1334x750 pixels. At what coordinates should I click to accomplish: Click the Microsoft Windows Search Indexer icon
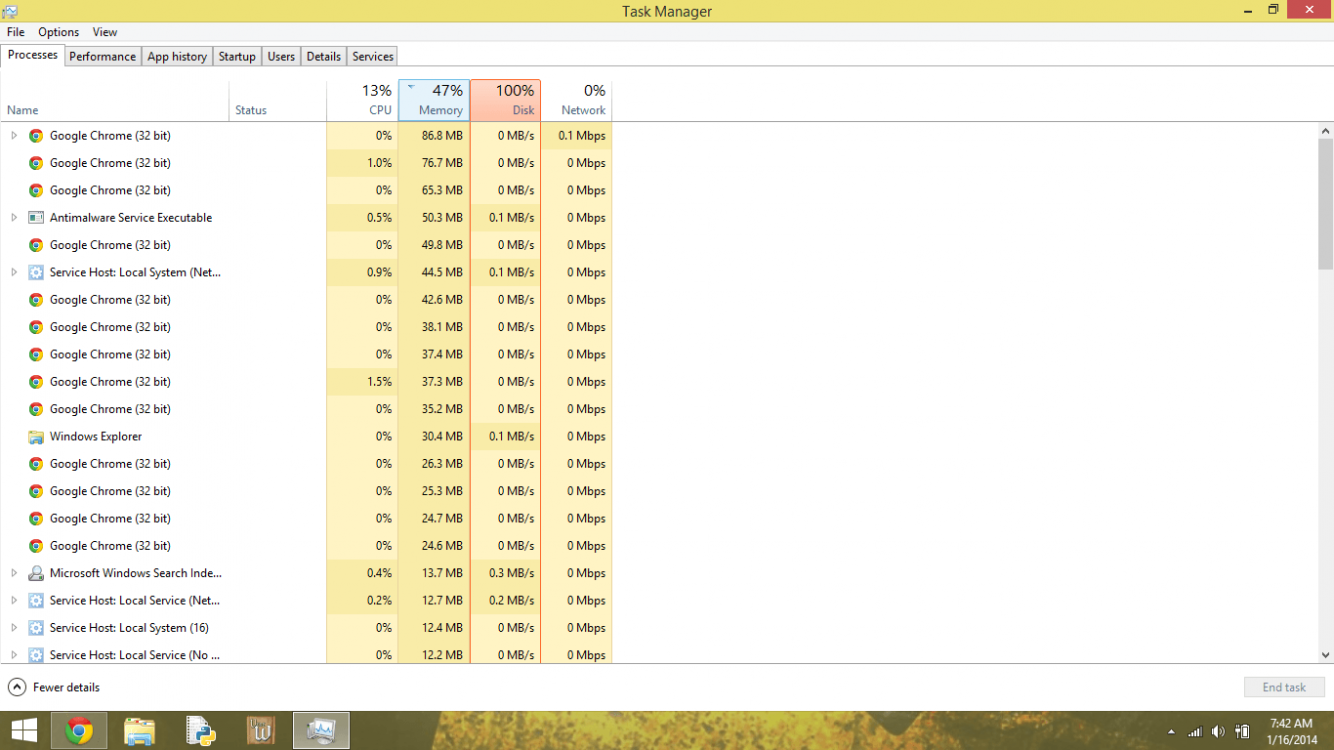click(x=36, y=573)
